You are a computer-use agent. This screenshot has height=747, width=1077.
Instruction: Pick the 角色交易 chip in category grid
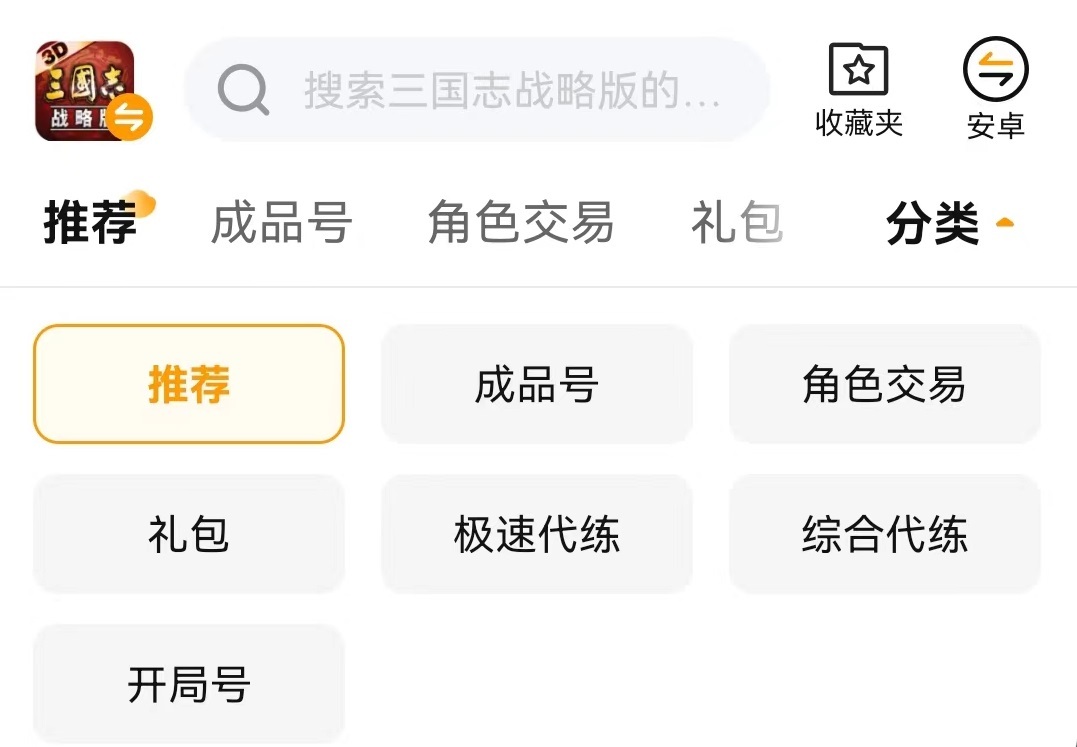point(884,384)
